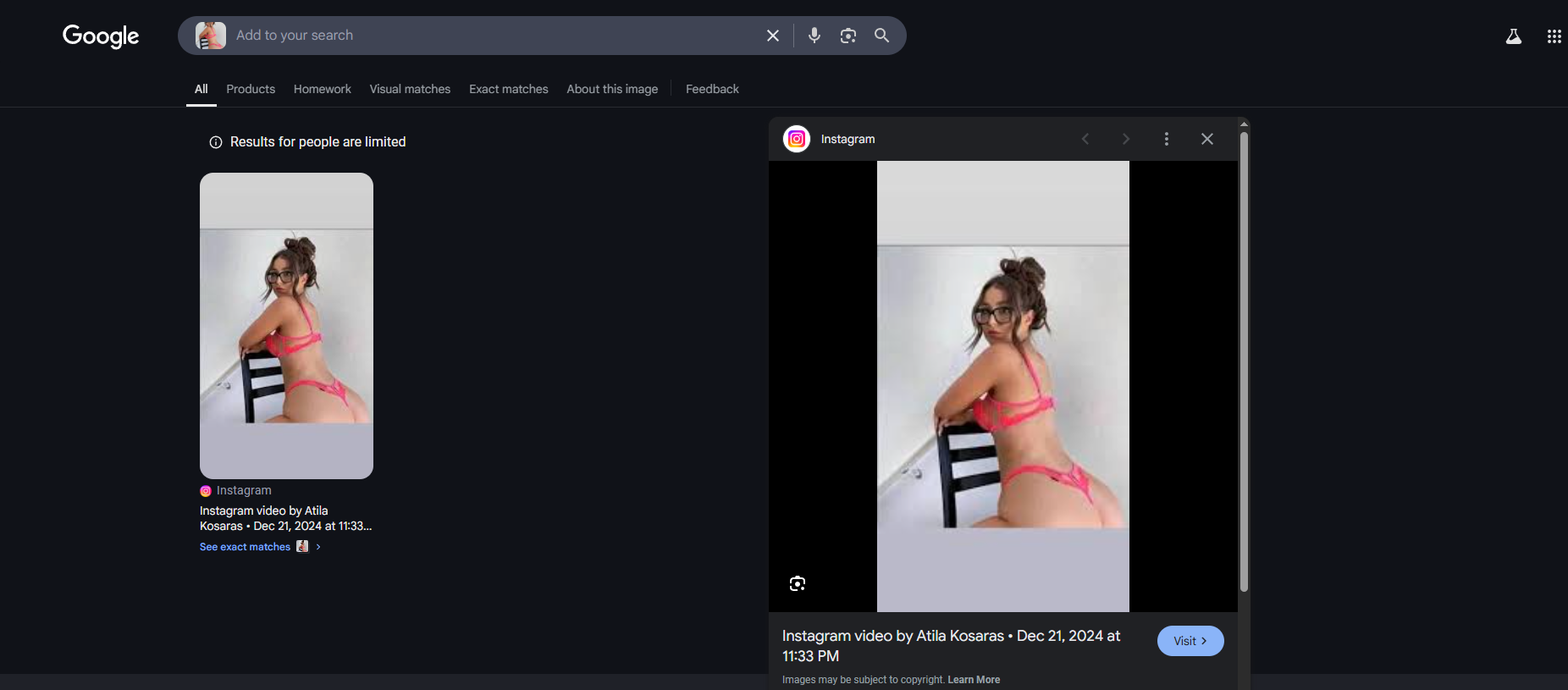
Task: Open the Visual matches tab
Action: click(410, 89)
